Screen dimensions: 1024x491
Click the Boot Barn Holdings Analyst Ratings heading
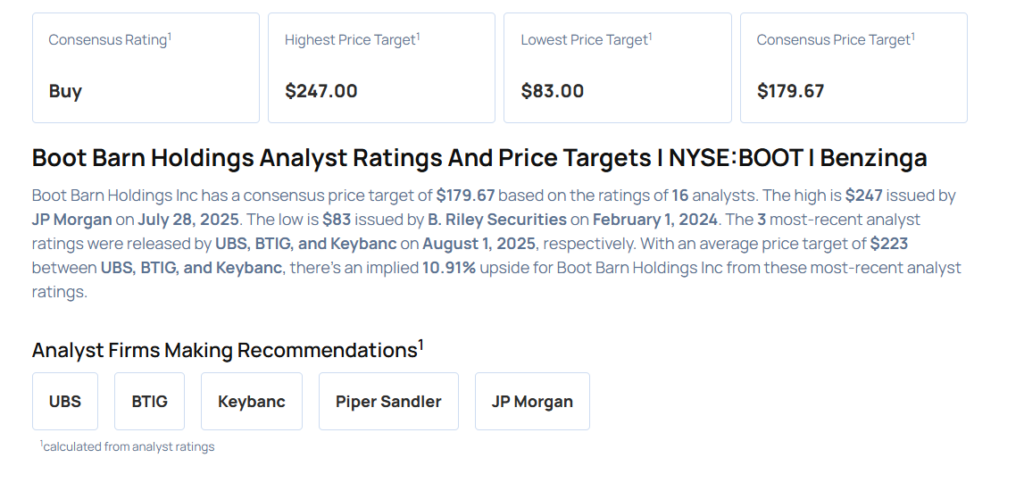click(x=479, y=158)
